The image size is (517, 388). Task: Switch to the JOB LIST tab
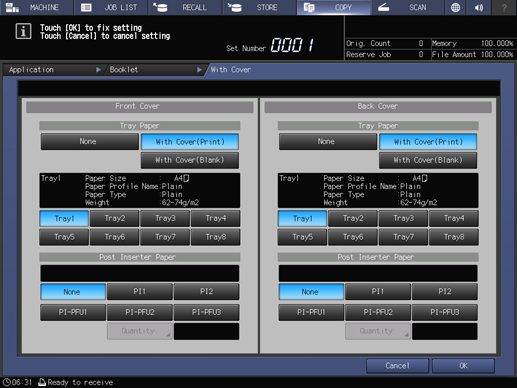[x=111, y=7]
